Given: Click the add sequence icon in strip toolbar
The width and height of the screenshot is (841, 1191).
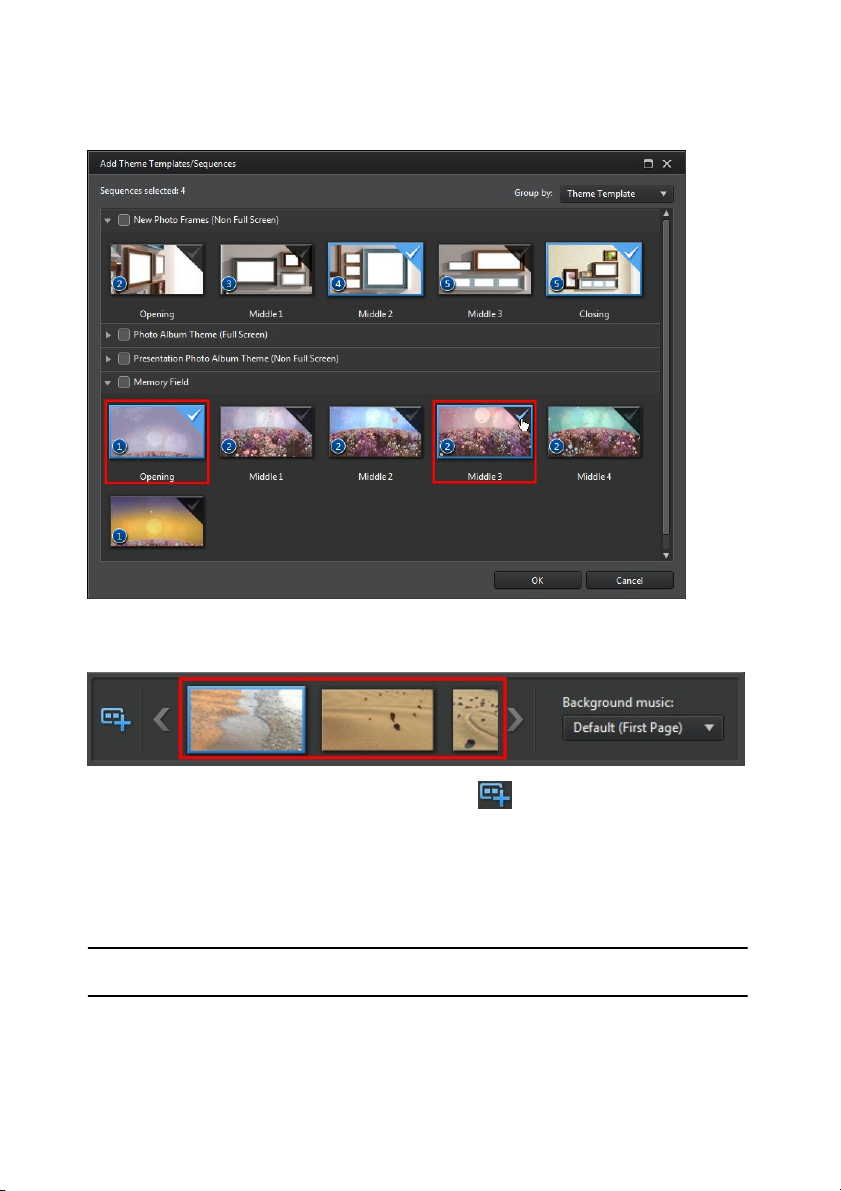Looking at the screenshot, I should (115, 719).
